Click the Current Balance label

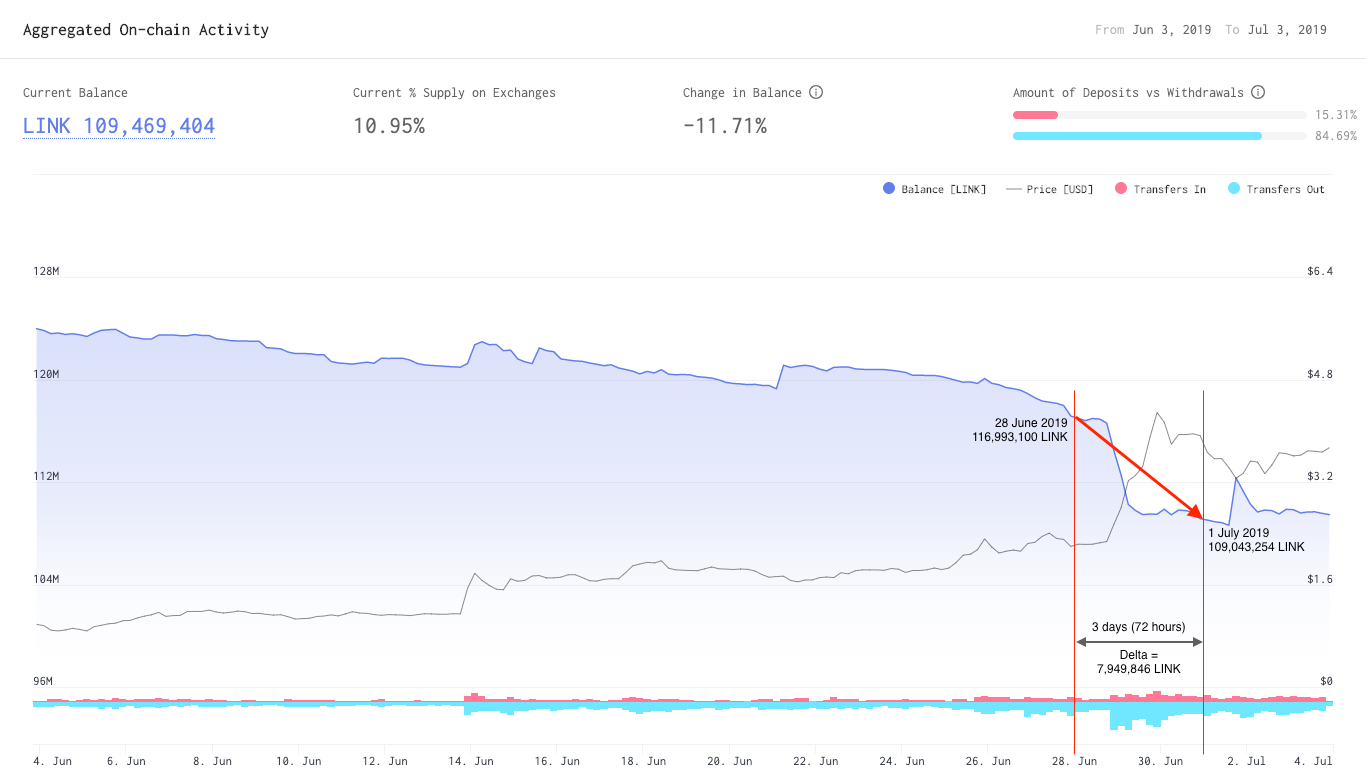tap(75, 93)
